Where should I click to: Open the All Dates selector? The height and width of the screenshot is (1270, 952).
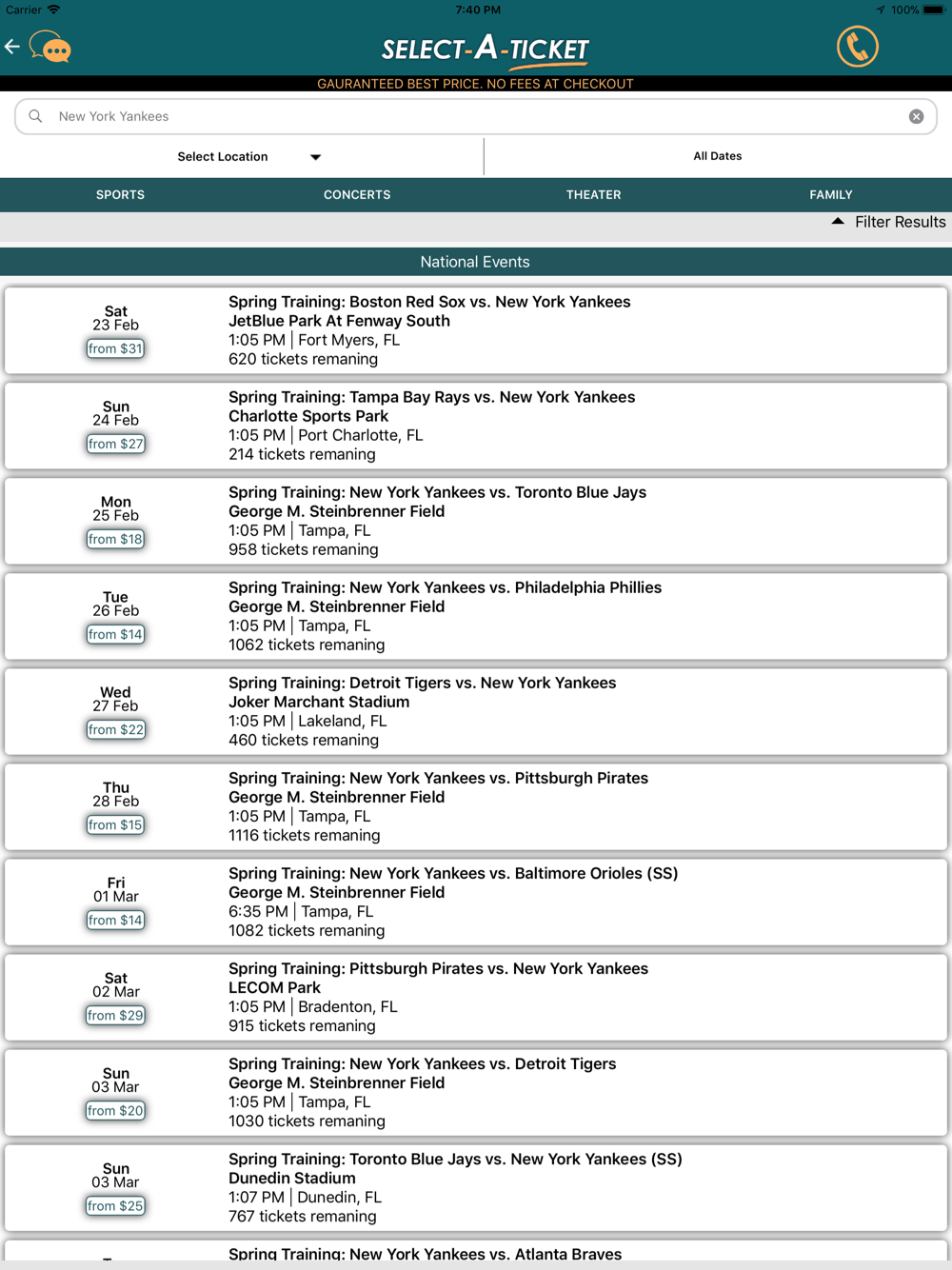(x=718, y=156)
